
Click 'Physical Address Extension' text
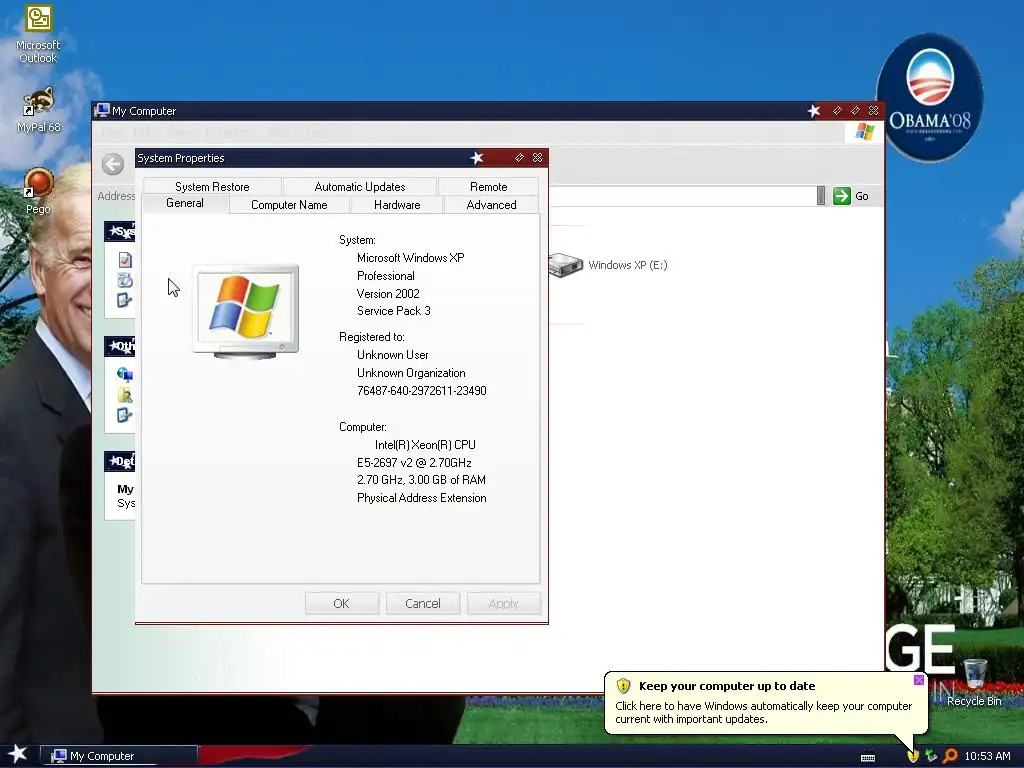(422, 498)
